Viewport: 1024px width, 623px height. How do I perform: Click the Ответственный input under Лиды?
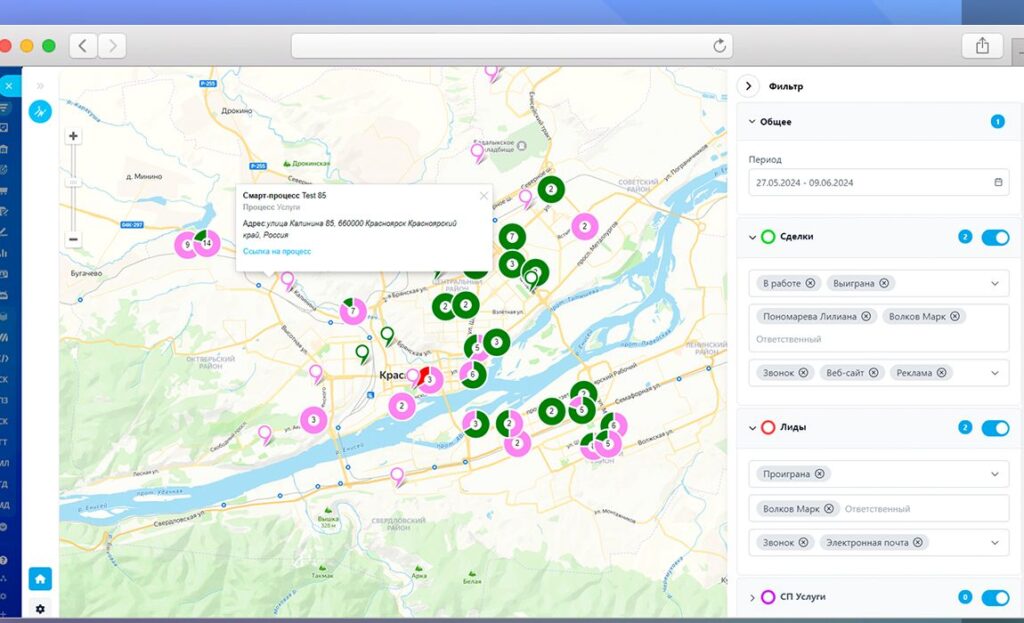(x=877, y=508)
